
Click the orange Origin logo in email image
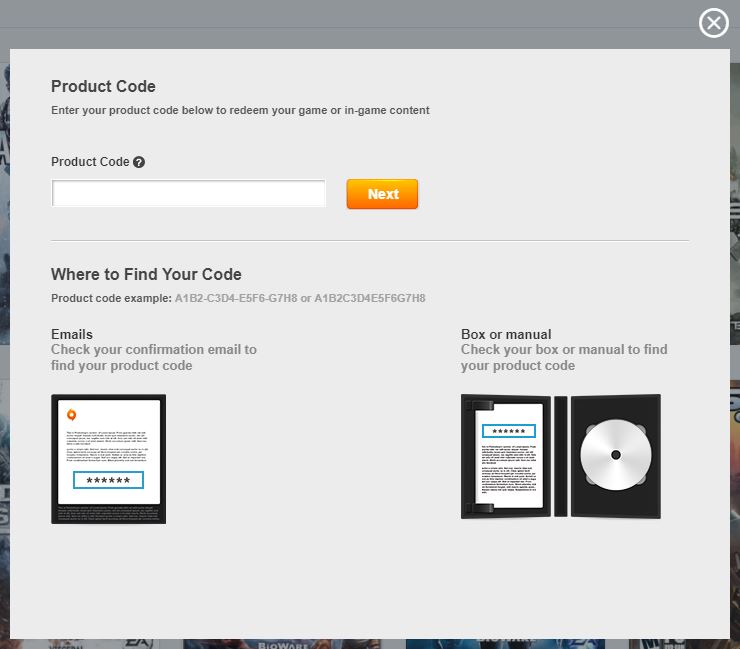click(x=71, y=414)
